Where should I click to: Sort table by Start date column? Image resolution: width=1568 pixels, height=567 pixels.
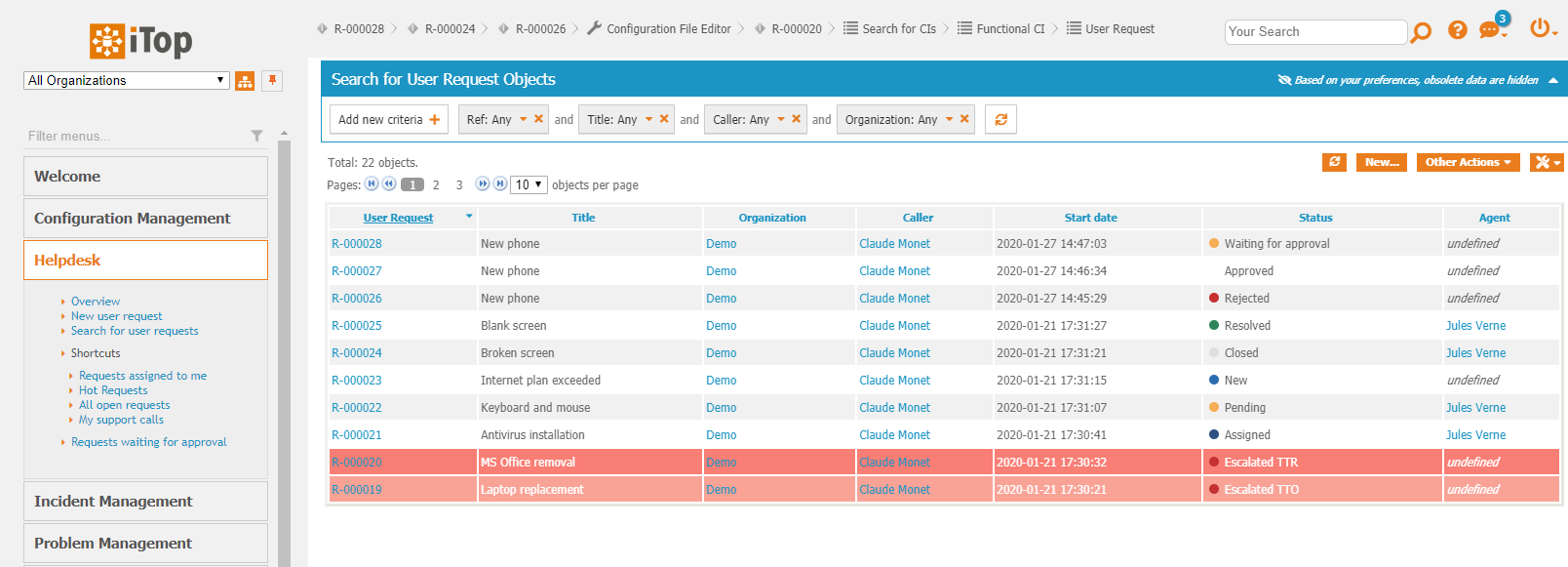pos(1090,218)
